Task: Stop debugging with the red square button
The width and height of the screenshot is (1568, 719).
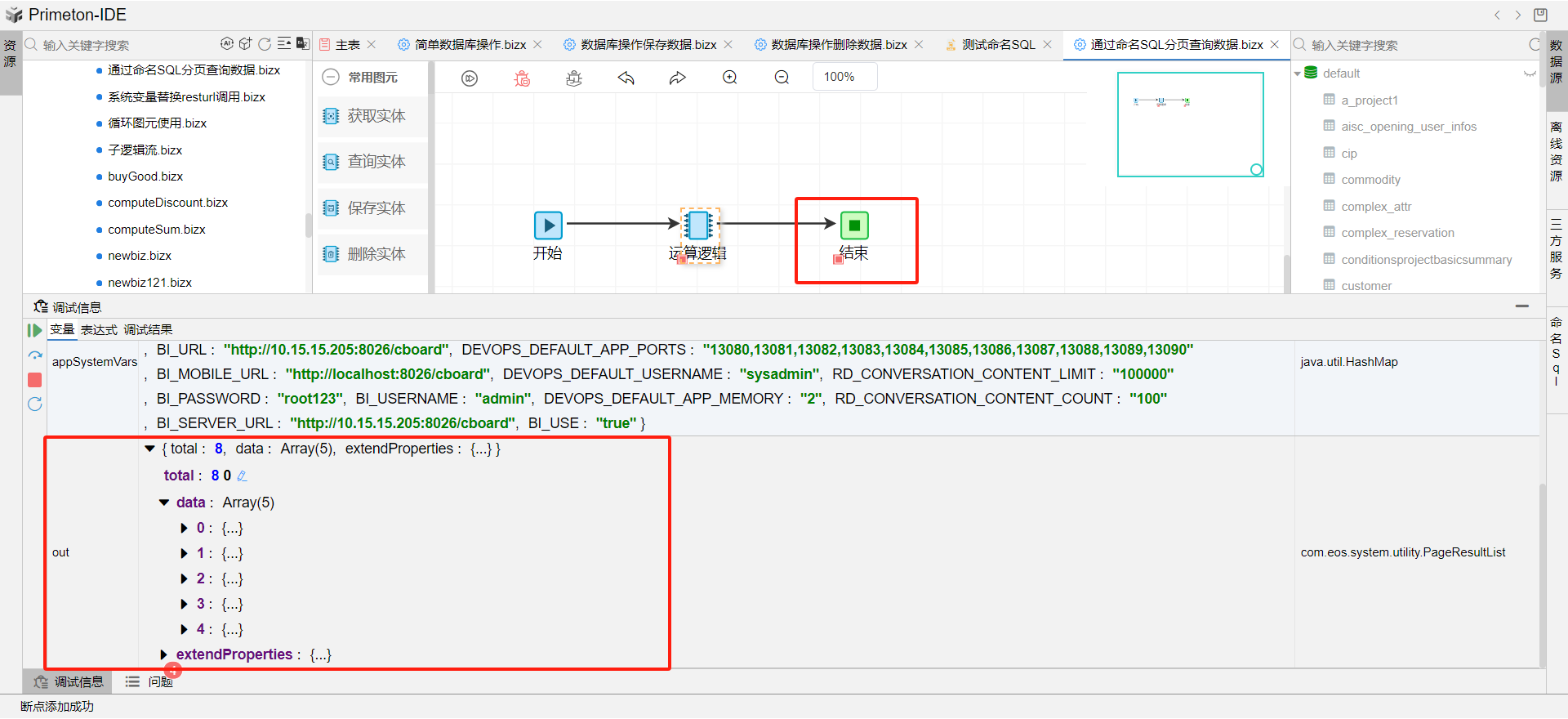Action: click(35, 380)
